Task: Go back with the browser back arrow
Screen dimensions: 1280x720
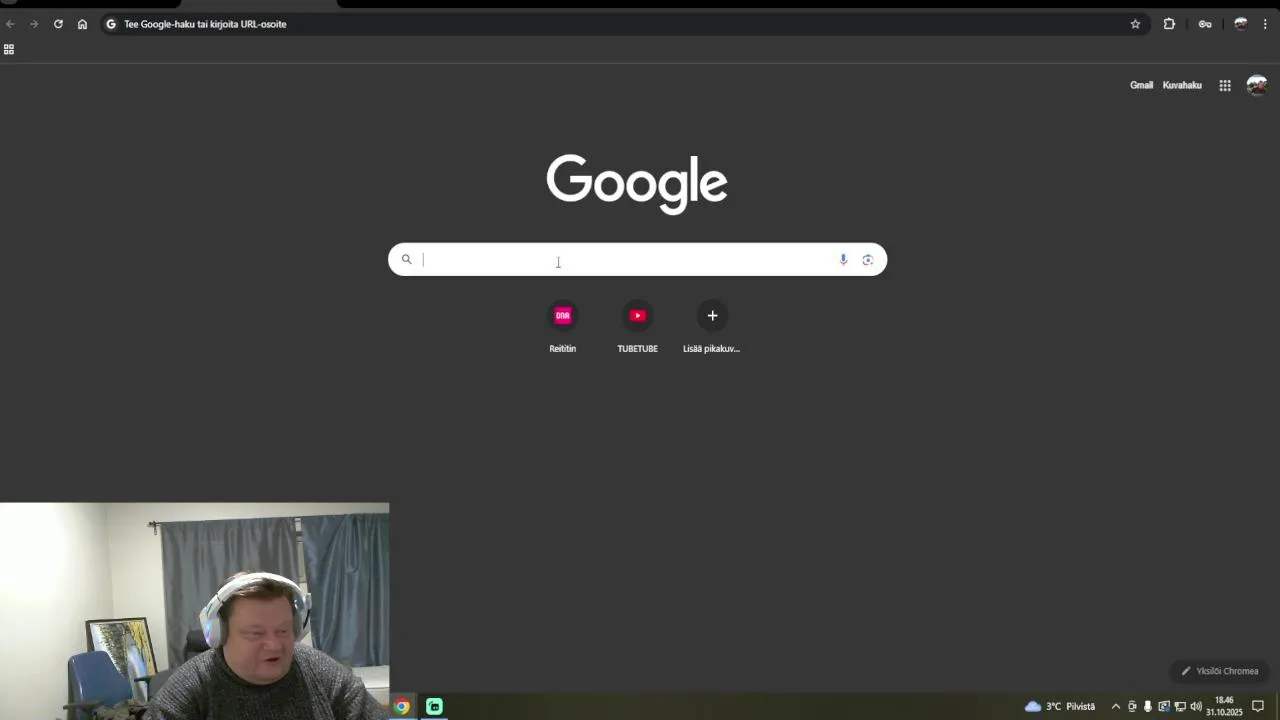Action: 10,24
